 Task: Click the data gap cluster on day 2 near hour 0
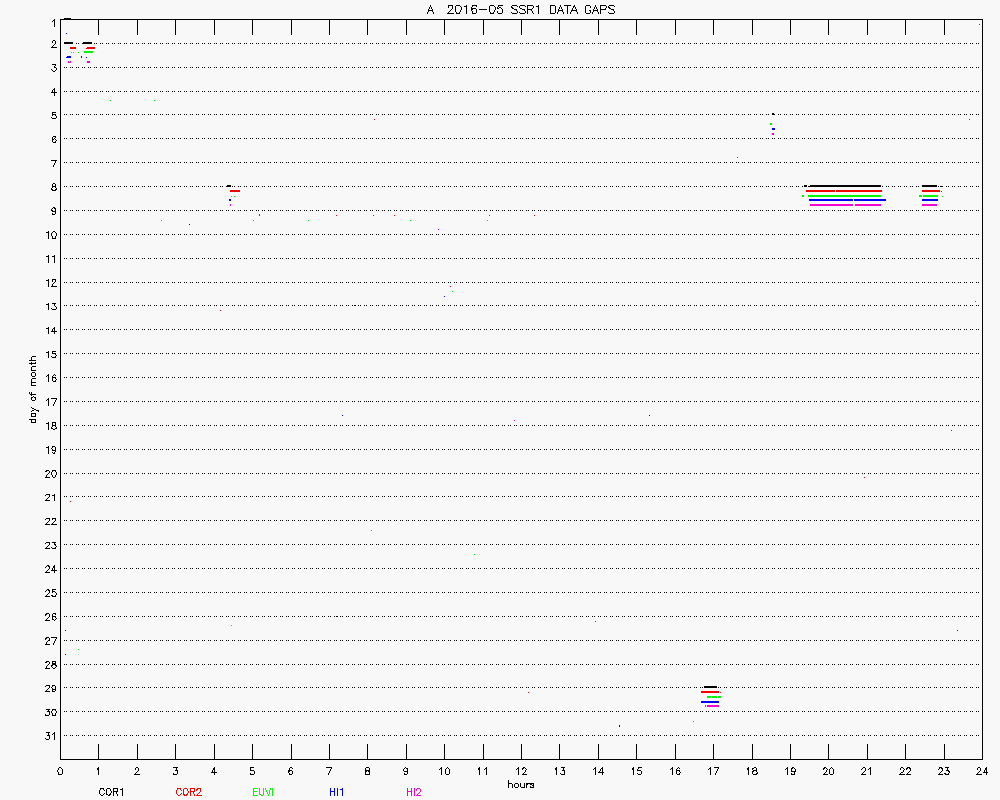tap(79, 49)
